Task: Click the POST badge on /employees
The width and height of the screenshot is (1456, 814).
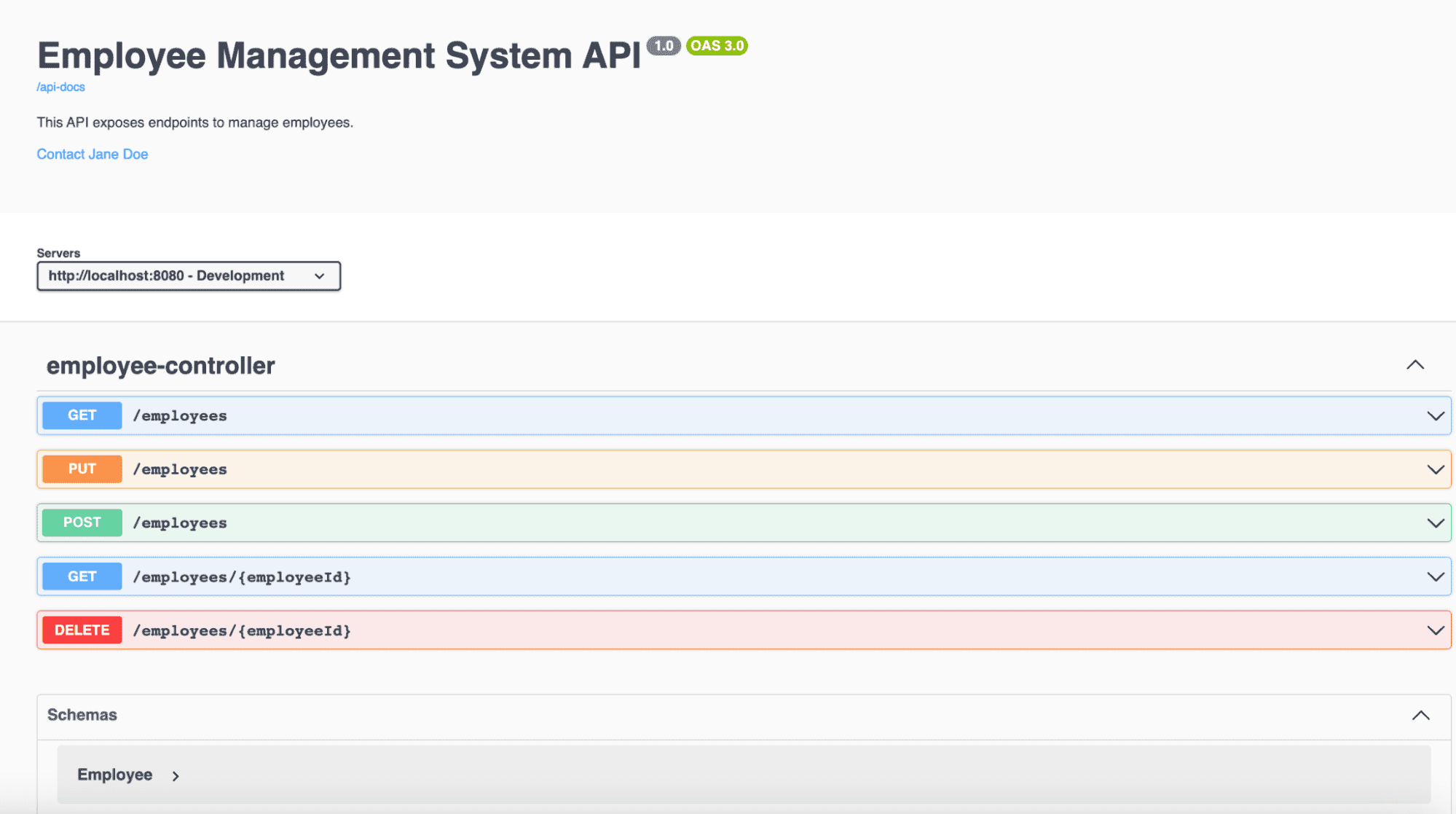Action: (81, 522)
